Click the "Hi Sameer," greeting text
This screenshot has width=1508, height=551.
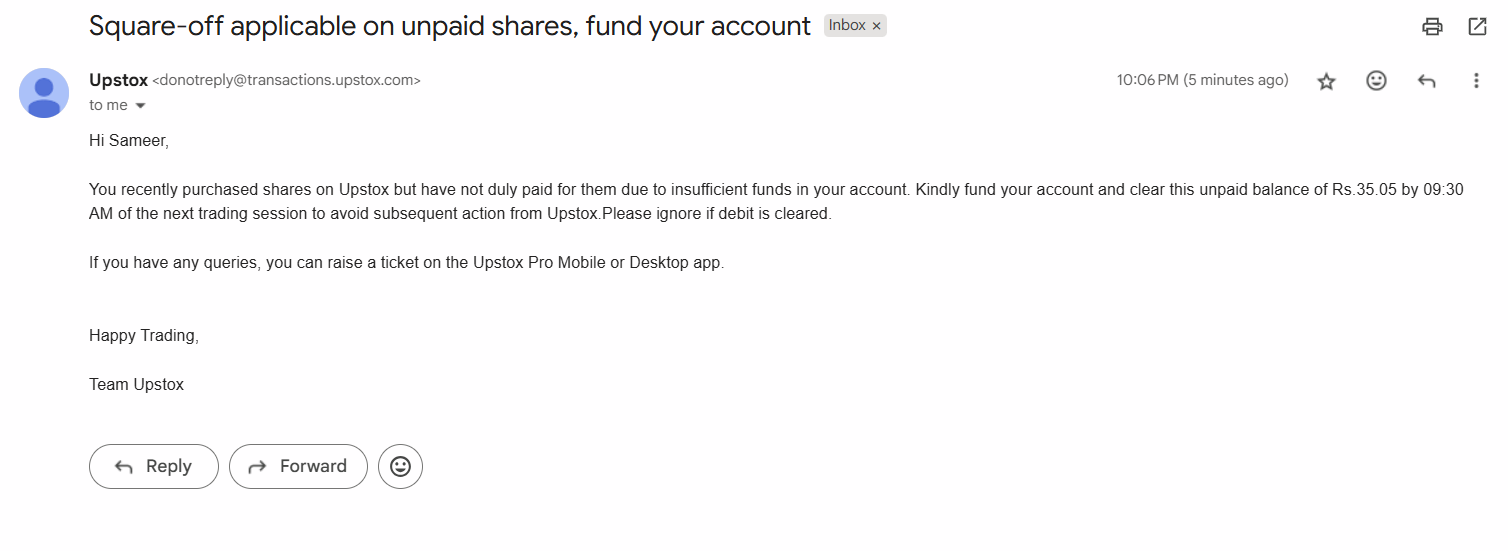click(x=129, y=141)
